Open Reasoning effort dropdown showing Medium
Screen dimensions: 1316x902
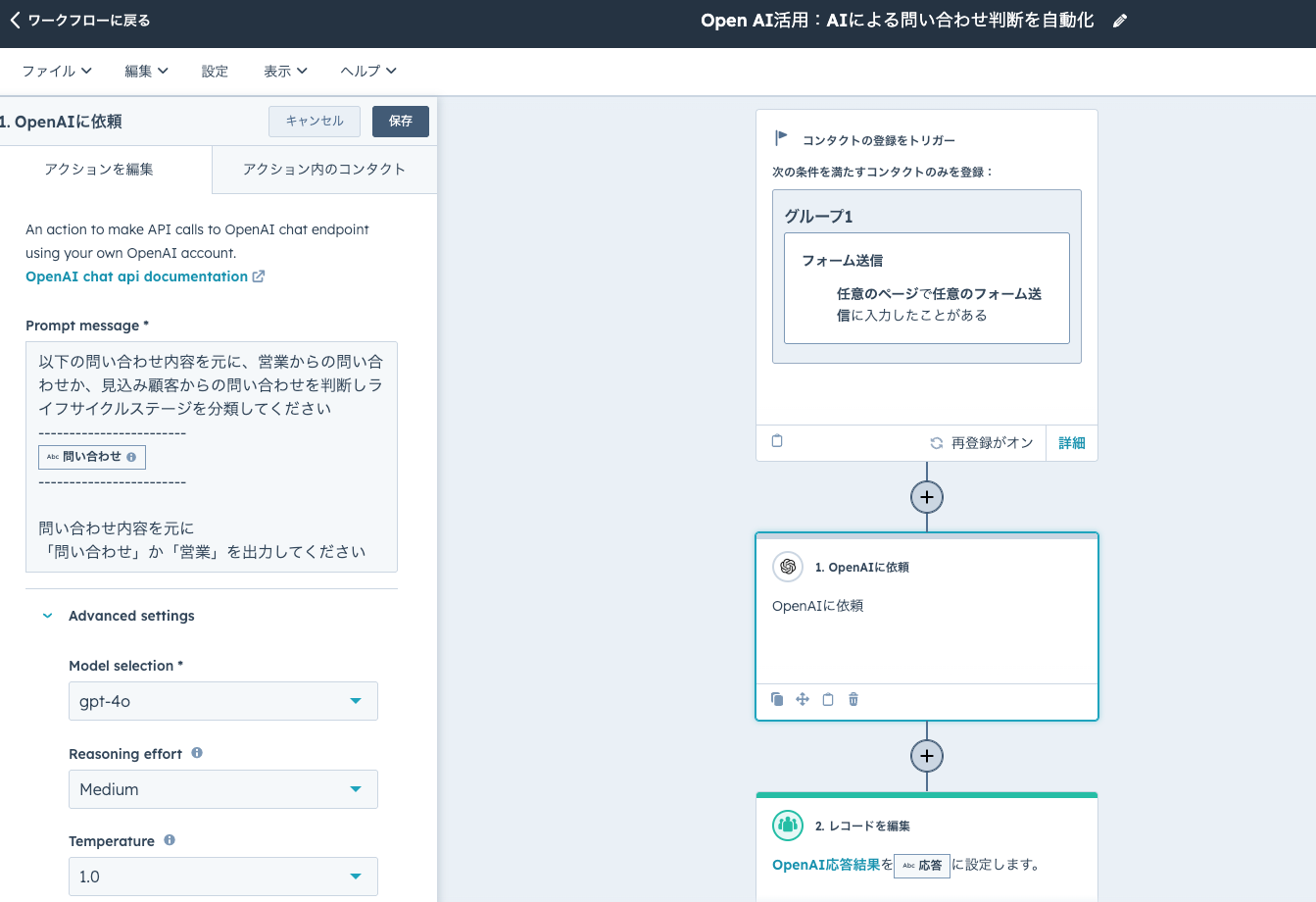pos(223,789)
